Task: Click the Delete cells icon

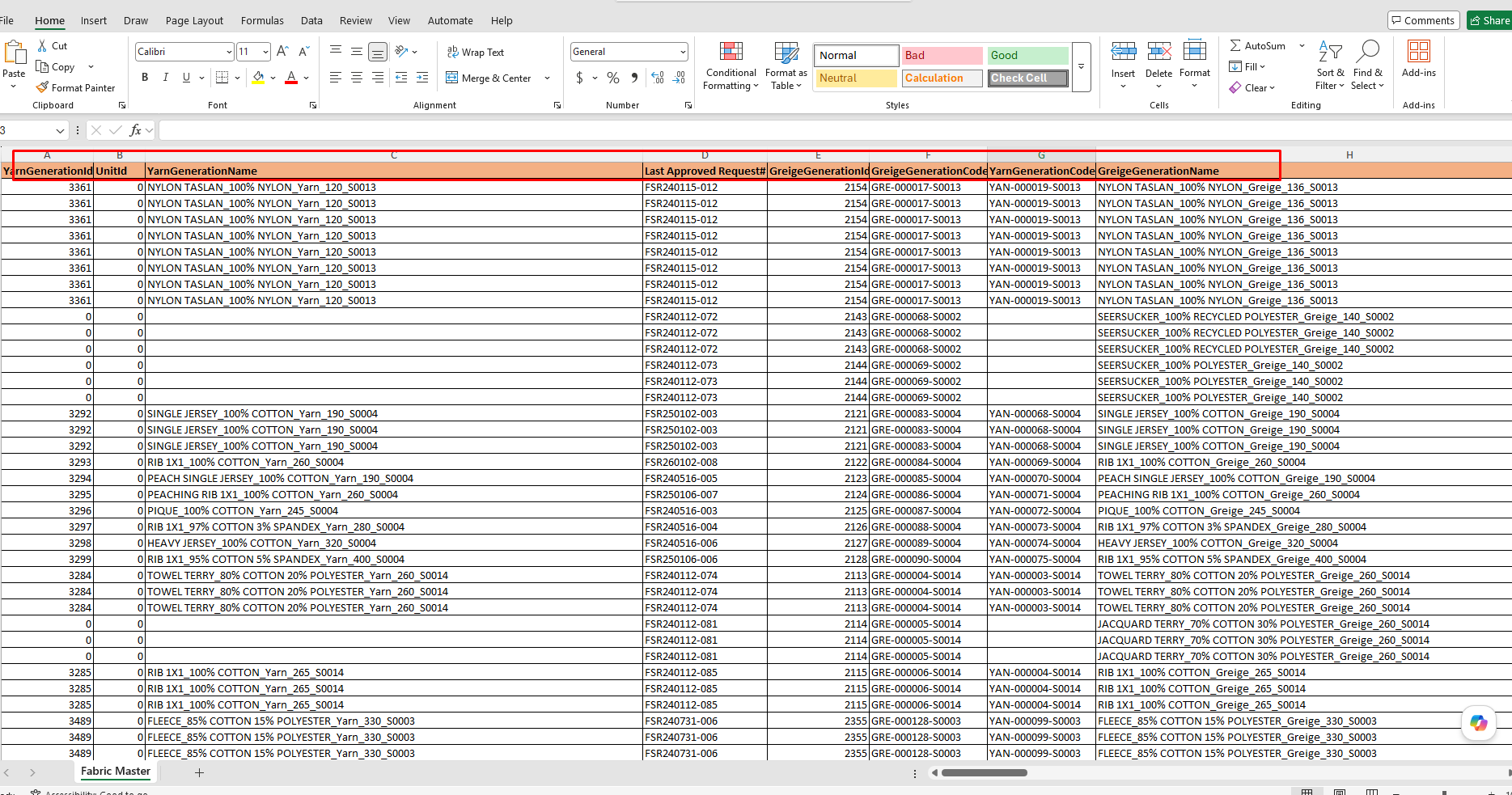Action: click(x=1159, y=52)
